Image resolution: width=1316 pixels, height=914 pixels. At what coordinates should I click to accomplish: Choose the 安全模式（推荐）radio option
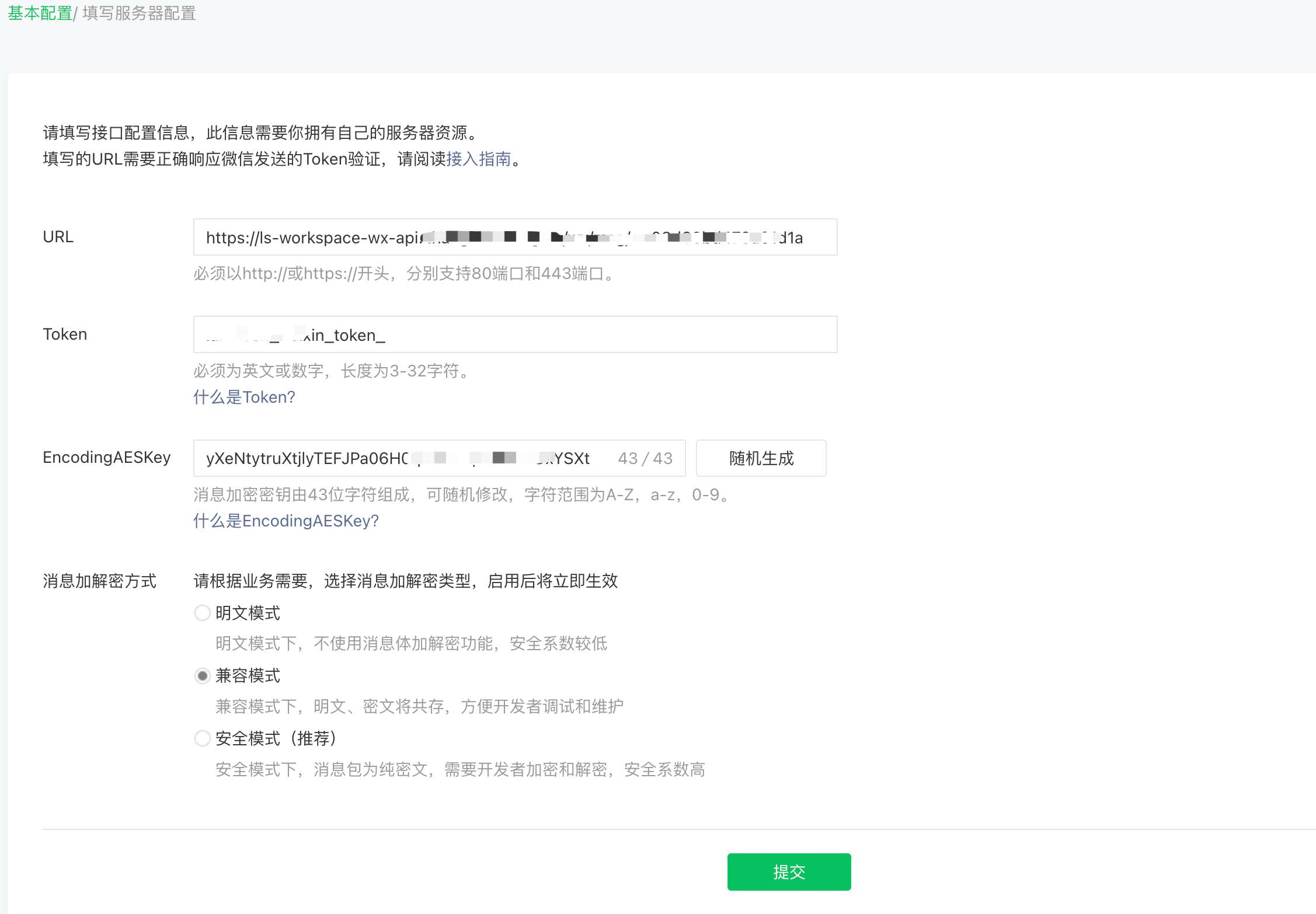click(202, 738)
